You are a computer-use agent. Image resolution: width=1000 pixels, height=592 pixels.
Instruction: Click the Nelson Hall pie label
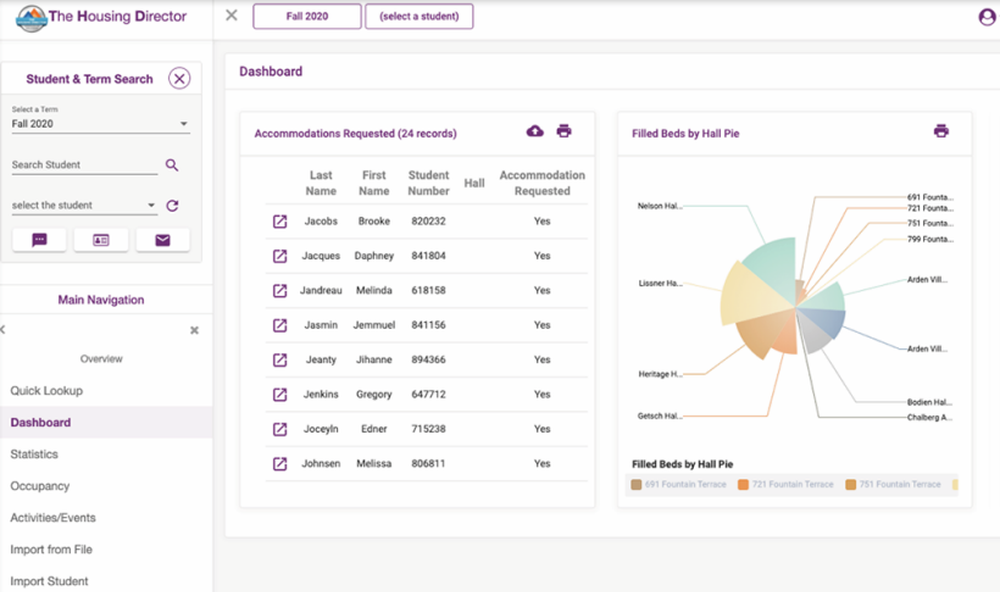659,206
